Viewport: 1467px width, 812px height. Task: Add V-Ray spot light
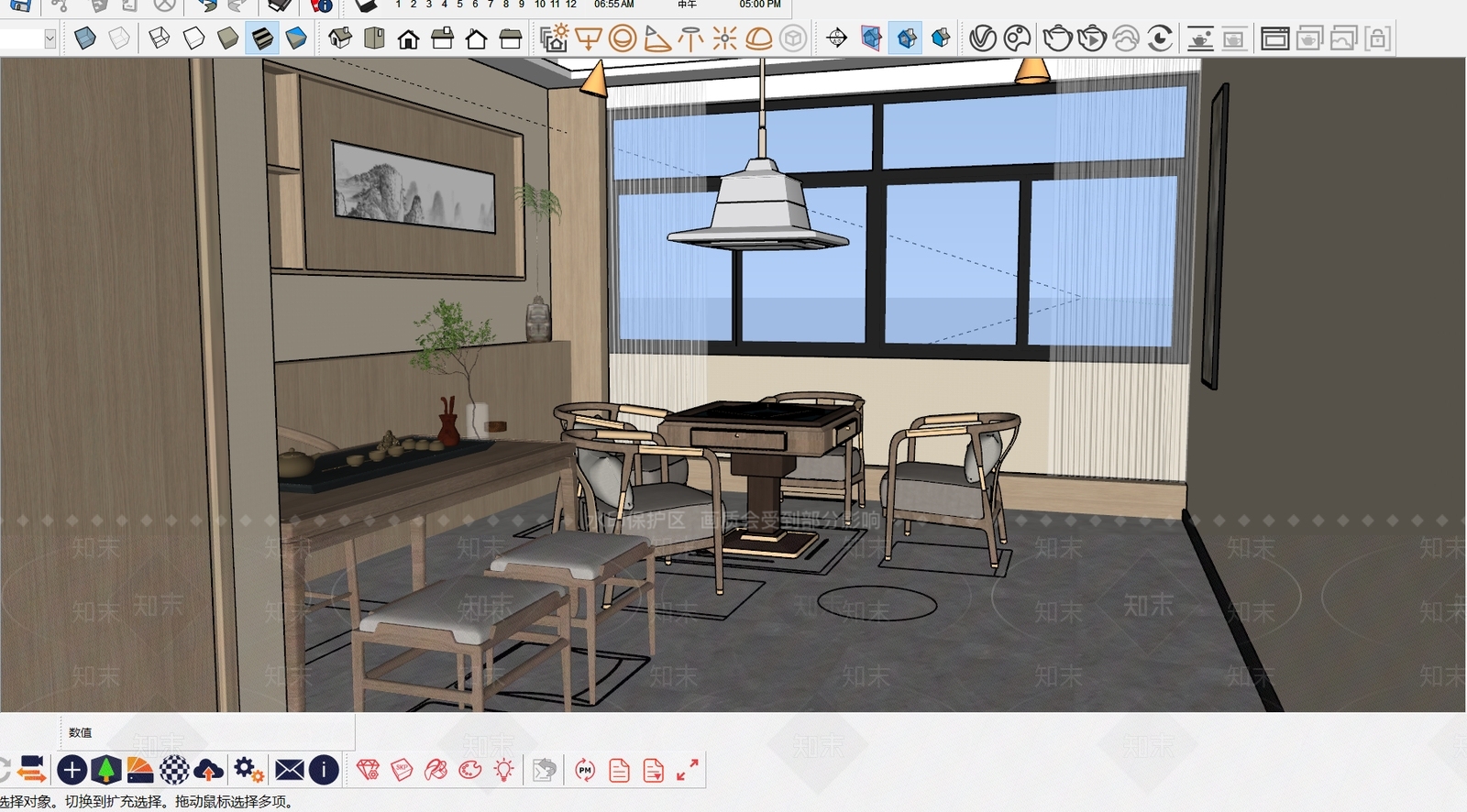tap(656, 38)
